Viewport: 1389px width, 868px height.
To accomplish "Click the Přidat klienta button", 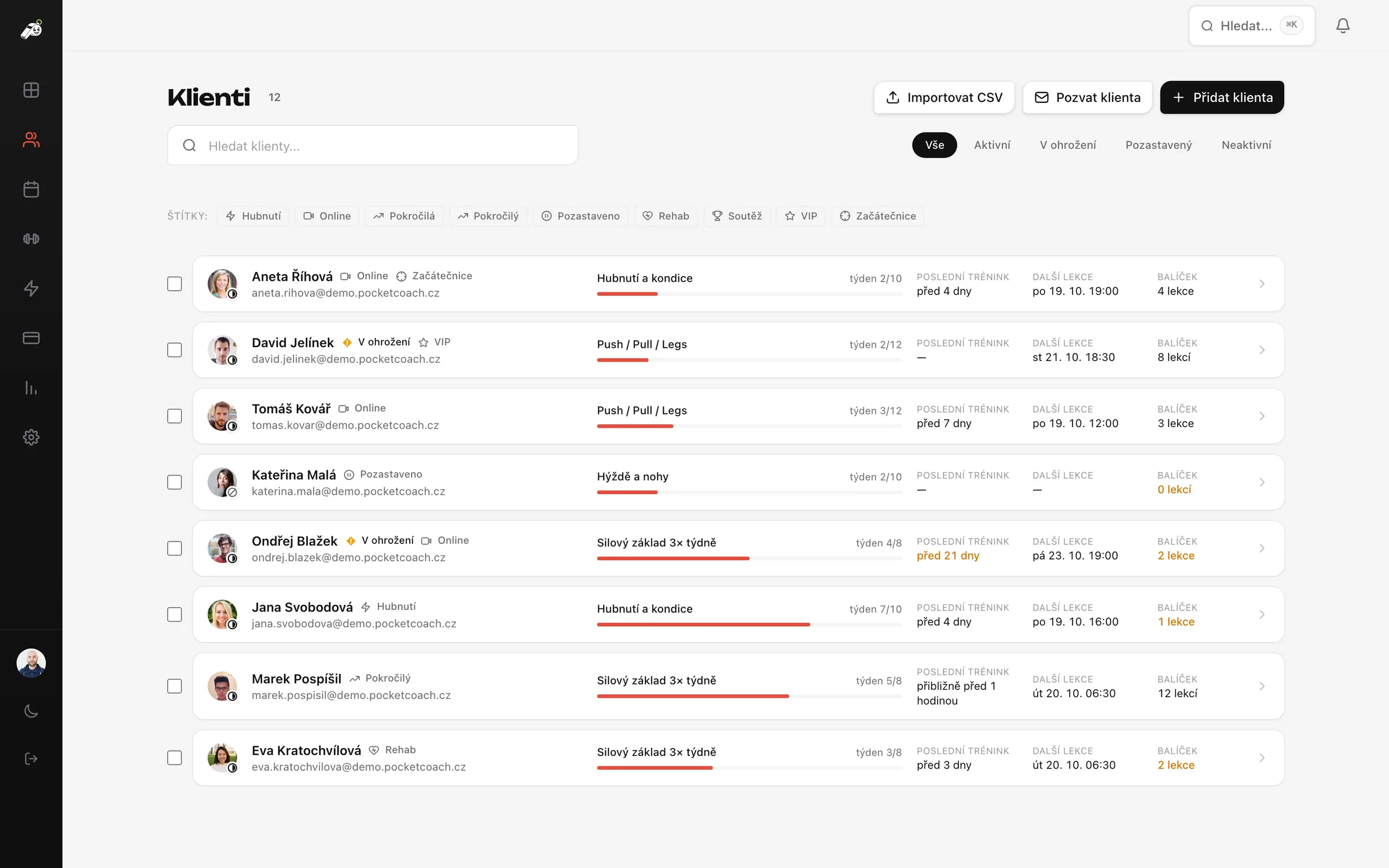I will pyautogui.click(x=1222, y=97).
